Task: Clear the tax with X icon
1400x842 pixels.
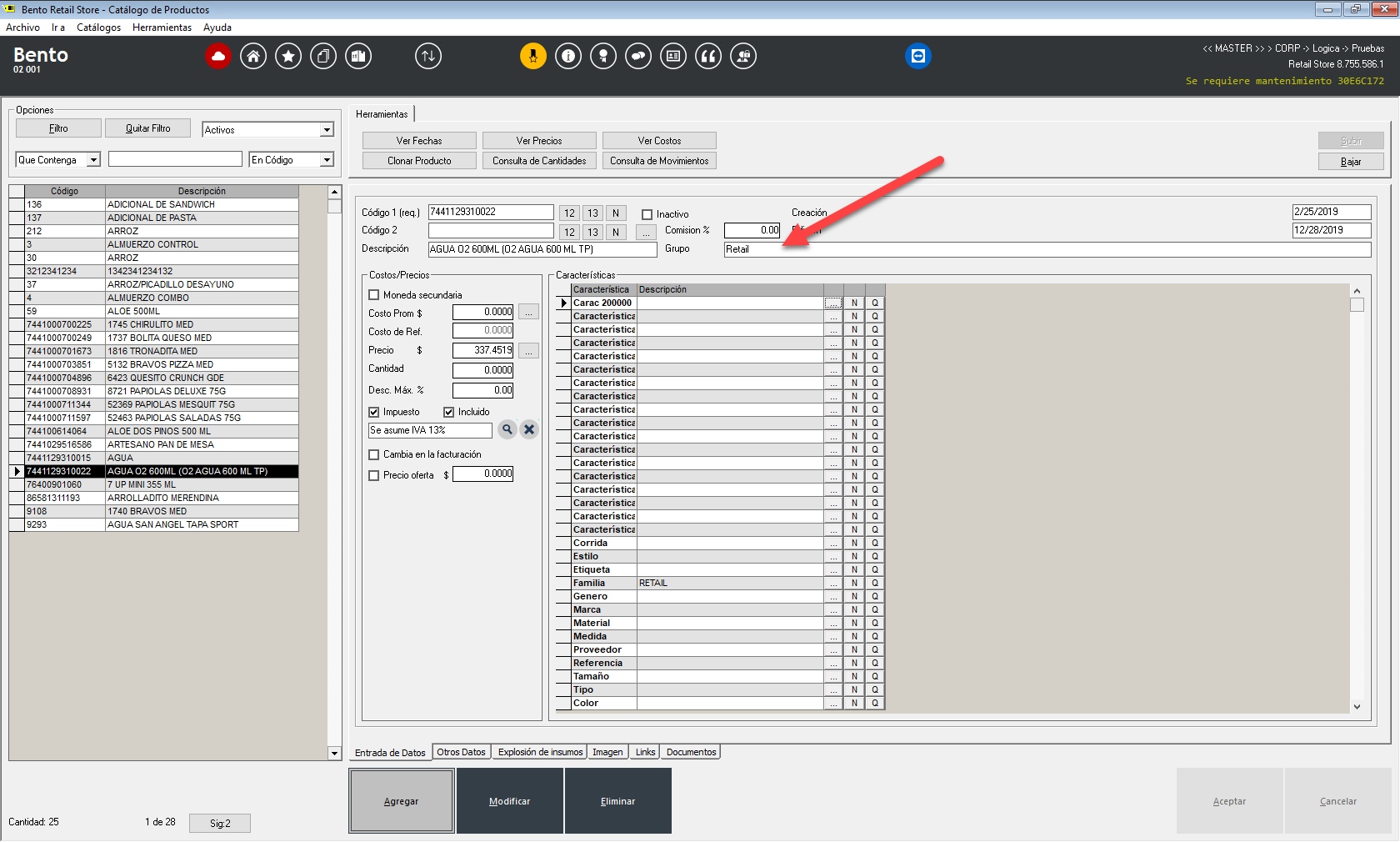Action: tap(529, 429)
